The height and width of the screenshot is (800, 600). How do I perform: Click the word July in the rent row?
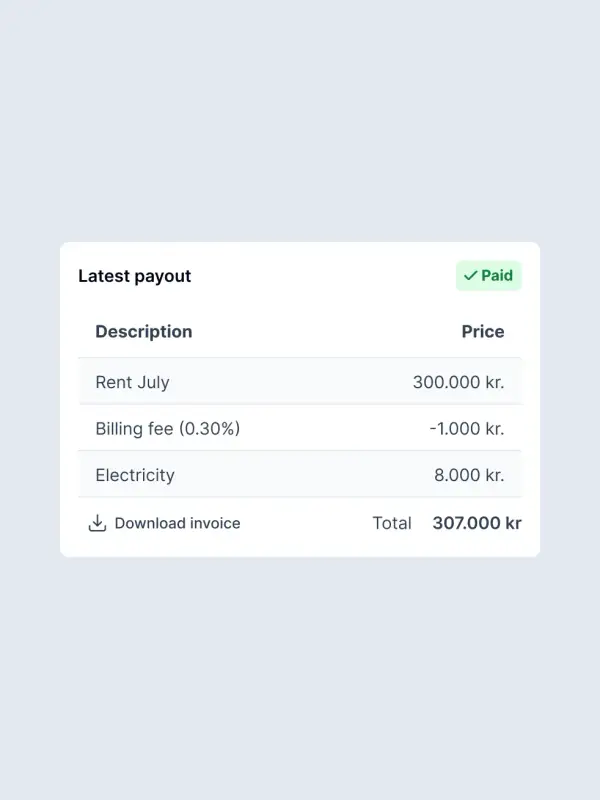pyautogui.click(x=153, y=382)
